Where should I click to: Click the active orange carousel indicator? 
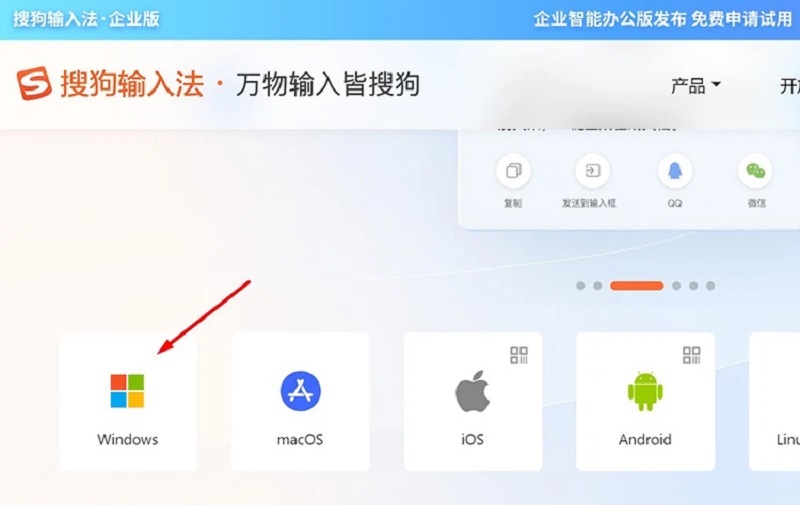(x=637, y=286)
